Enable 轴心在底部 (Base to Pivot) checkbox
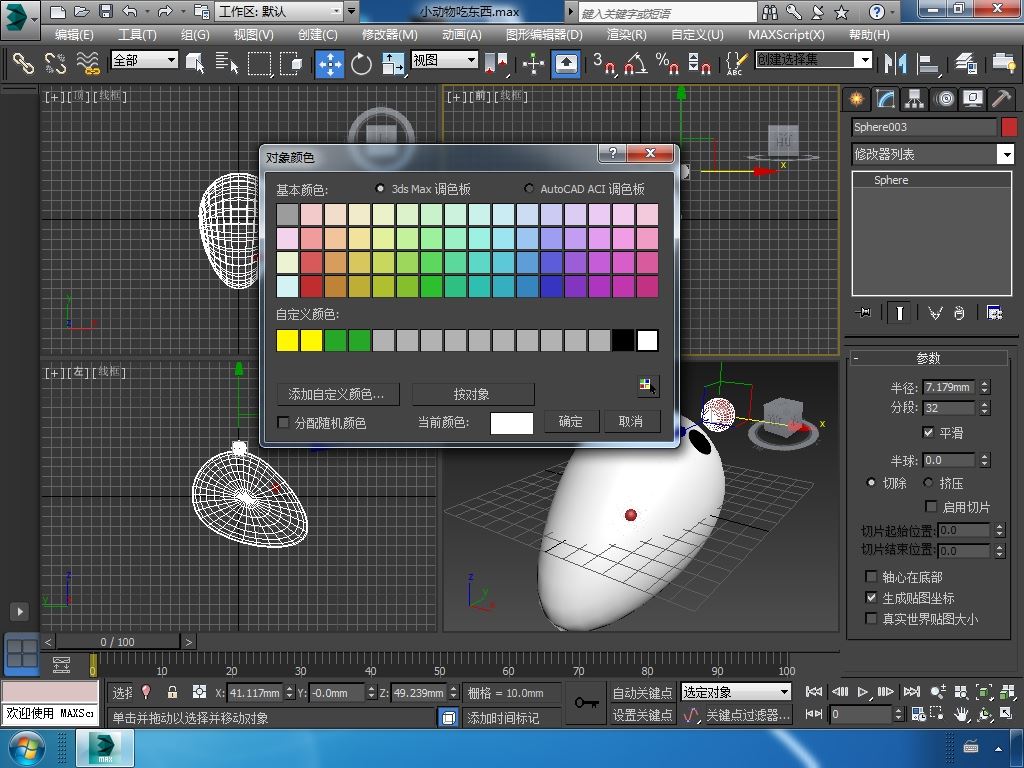The width and height of the screenshot is (1024, 768). [x=871, y=576]
